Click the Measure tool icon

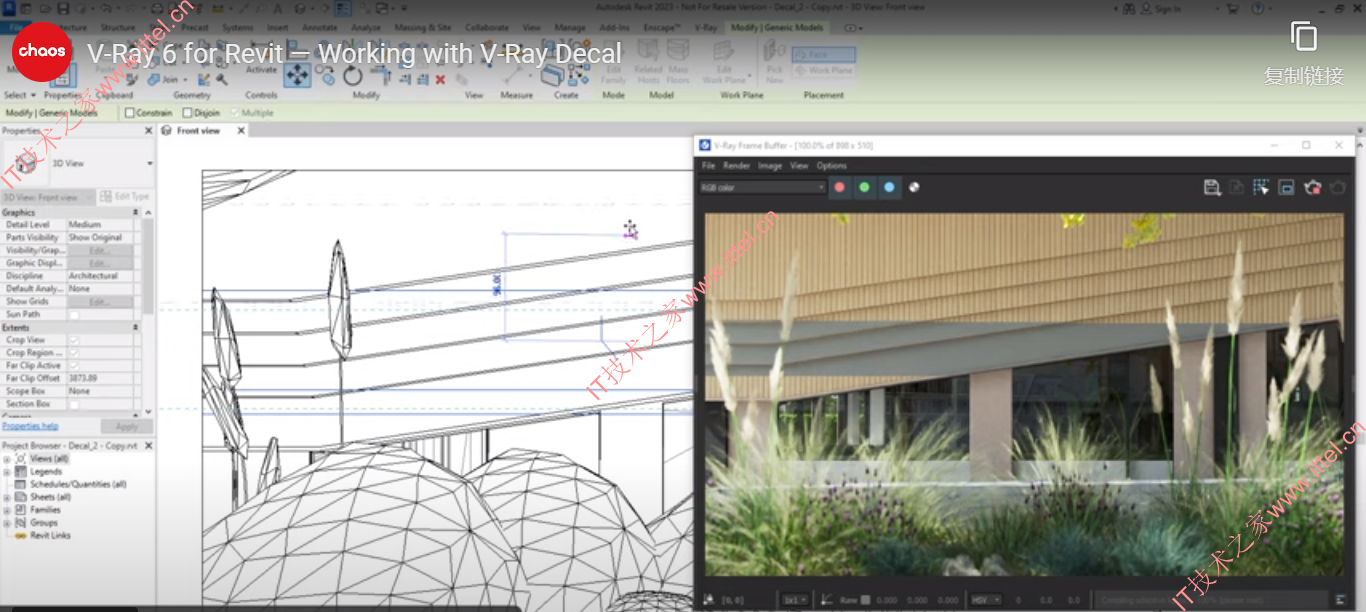(516, 75)
